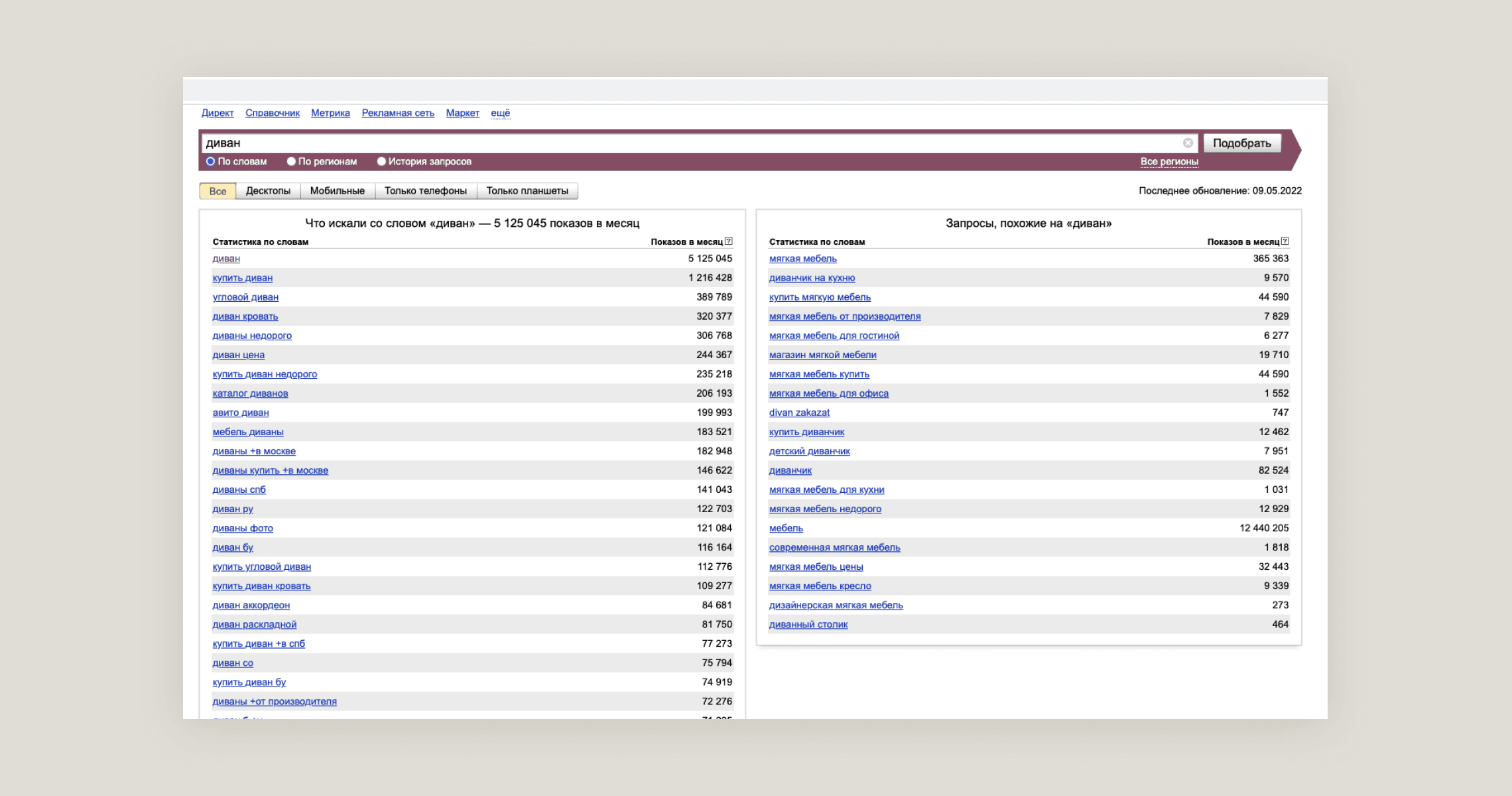This screenshot has height=796, width=1512.
Task: Open the 'диван раскладной' query
Action: pos(255,624)
